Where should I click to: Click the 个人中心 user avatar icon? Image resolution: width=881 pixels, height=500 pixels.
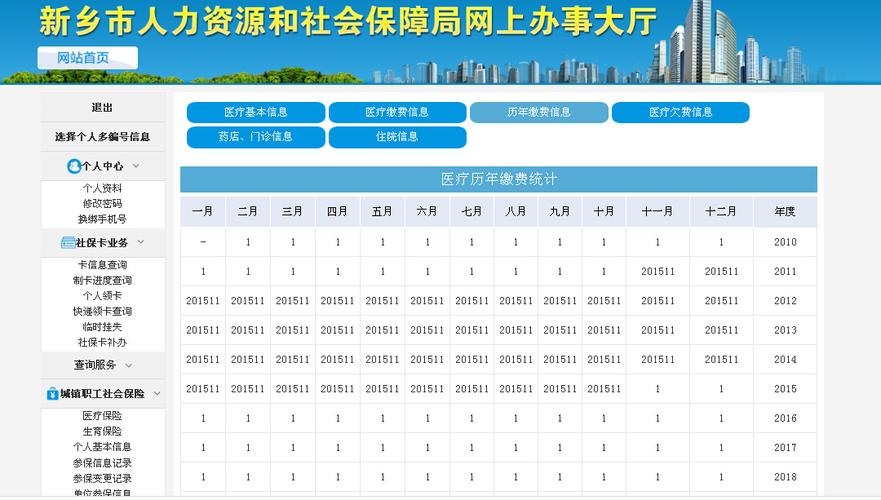point(74,166)
